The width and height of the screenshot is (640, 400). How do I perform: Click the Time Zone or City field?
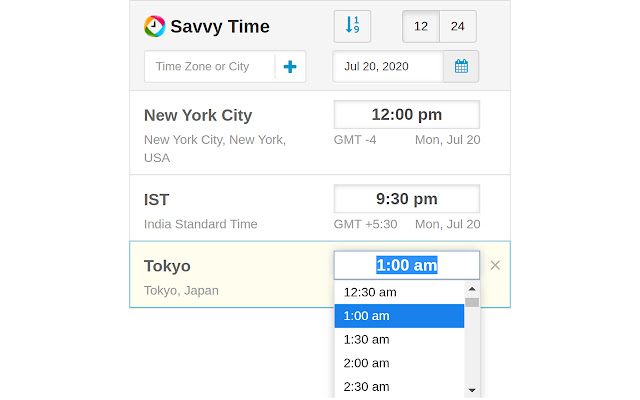pyautogui.click(x=210, y=67)
